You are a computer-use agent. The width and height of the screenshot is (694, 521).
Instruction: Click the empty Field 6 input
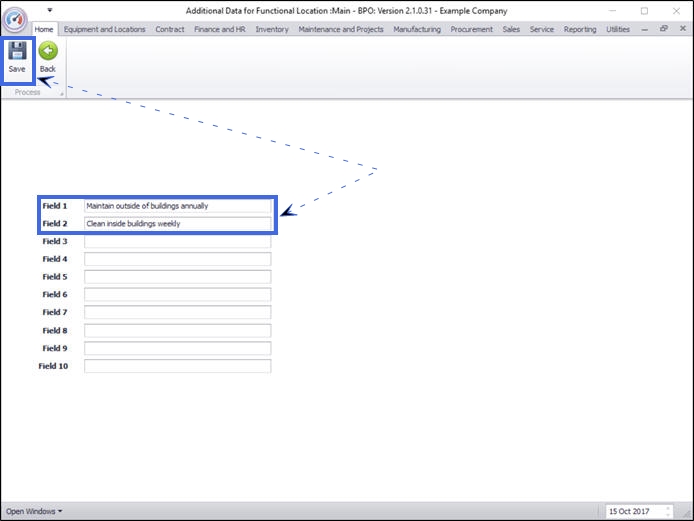177,294
